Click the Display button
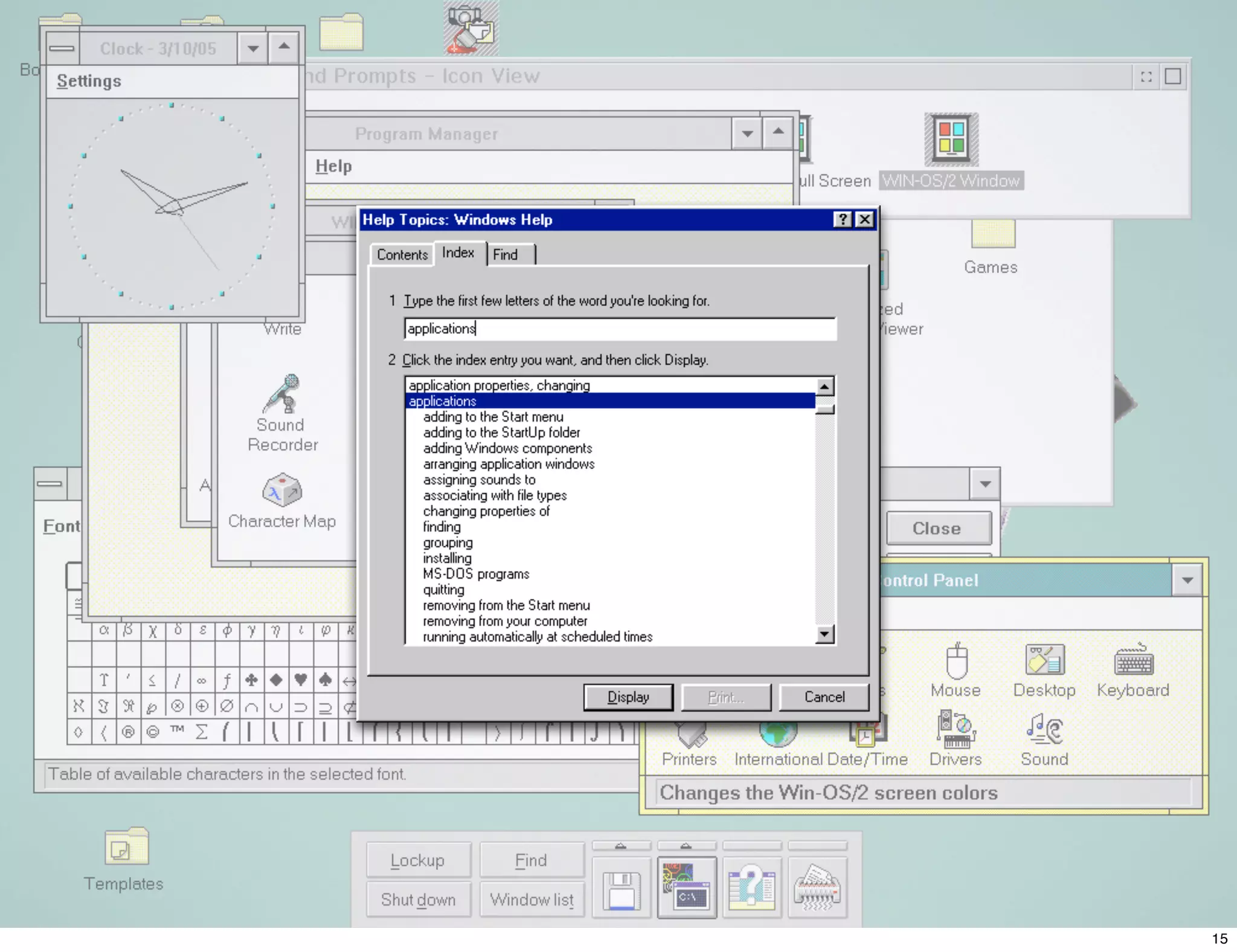 628,697
